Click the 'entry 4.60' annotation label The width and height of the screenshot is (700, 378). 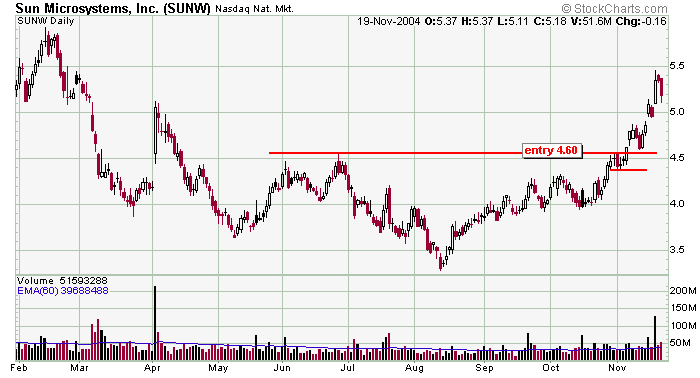551,150
